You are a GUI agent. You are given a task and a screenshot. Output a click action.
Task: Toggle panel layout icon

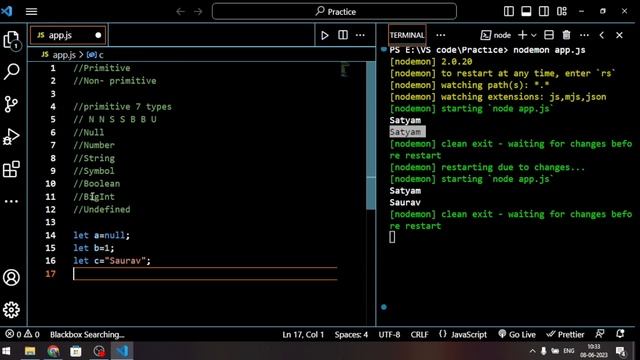[x=526, y=11]
